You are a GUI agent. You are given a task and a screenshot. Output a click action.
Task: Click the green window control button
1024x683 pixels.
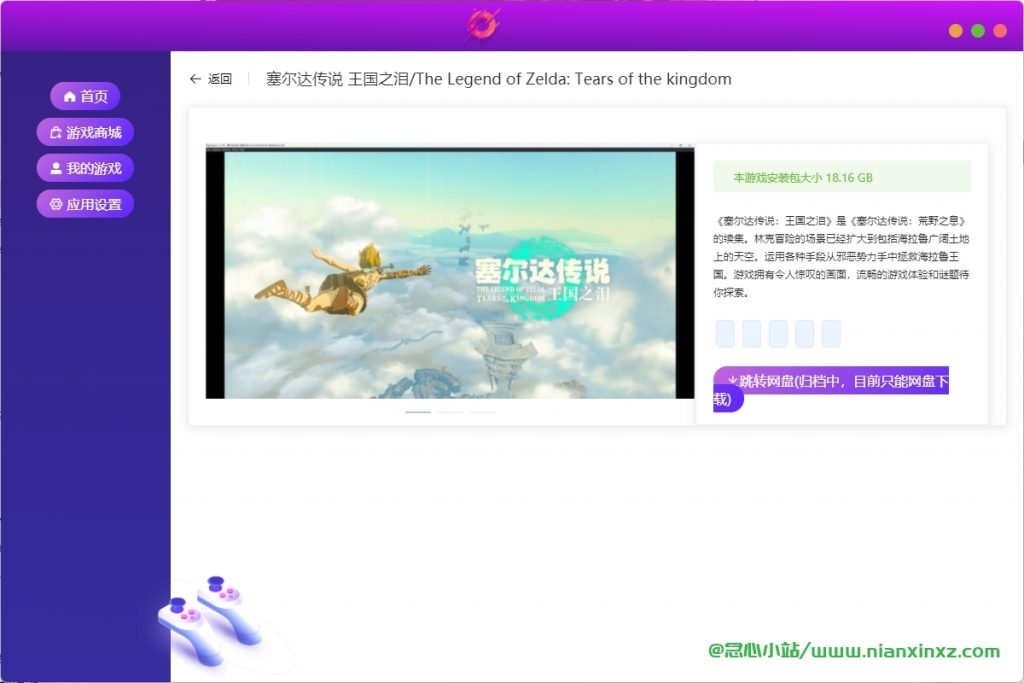[x=978, y=31]
